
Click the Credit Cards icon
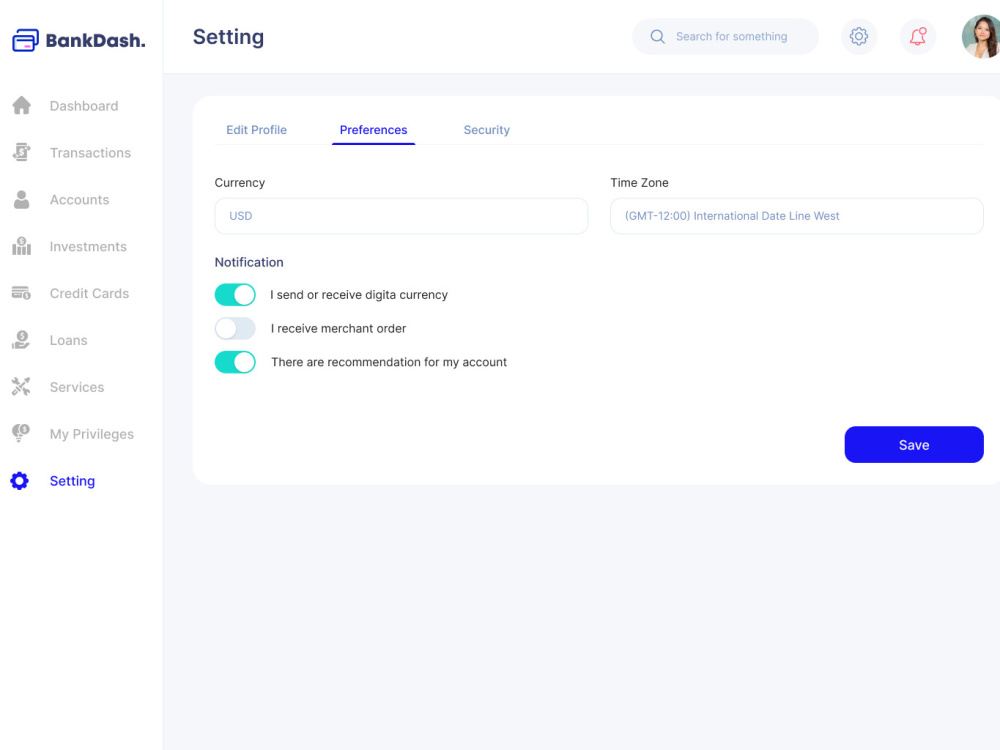click(x=22, y=293)
